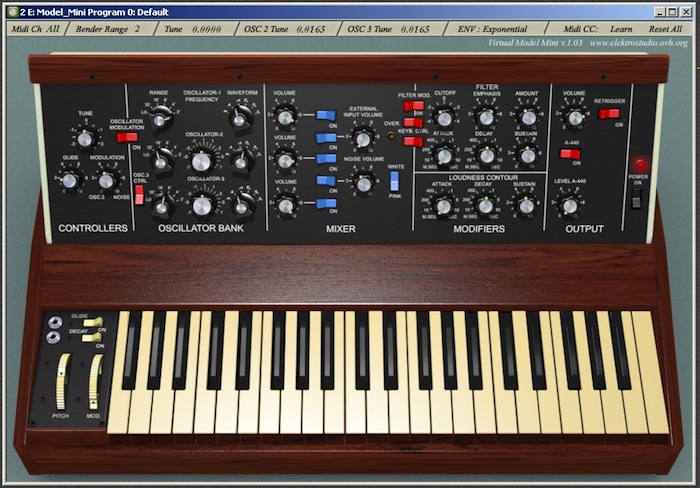The height and width of the screenshot is (488, 700).
Task: Flip the Power On rocker switch
Action: click(637, 198)
